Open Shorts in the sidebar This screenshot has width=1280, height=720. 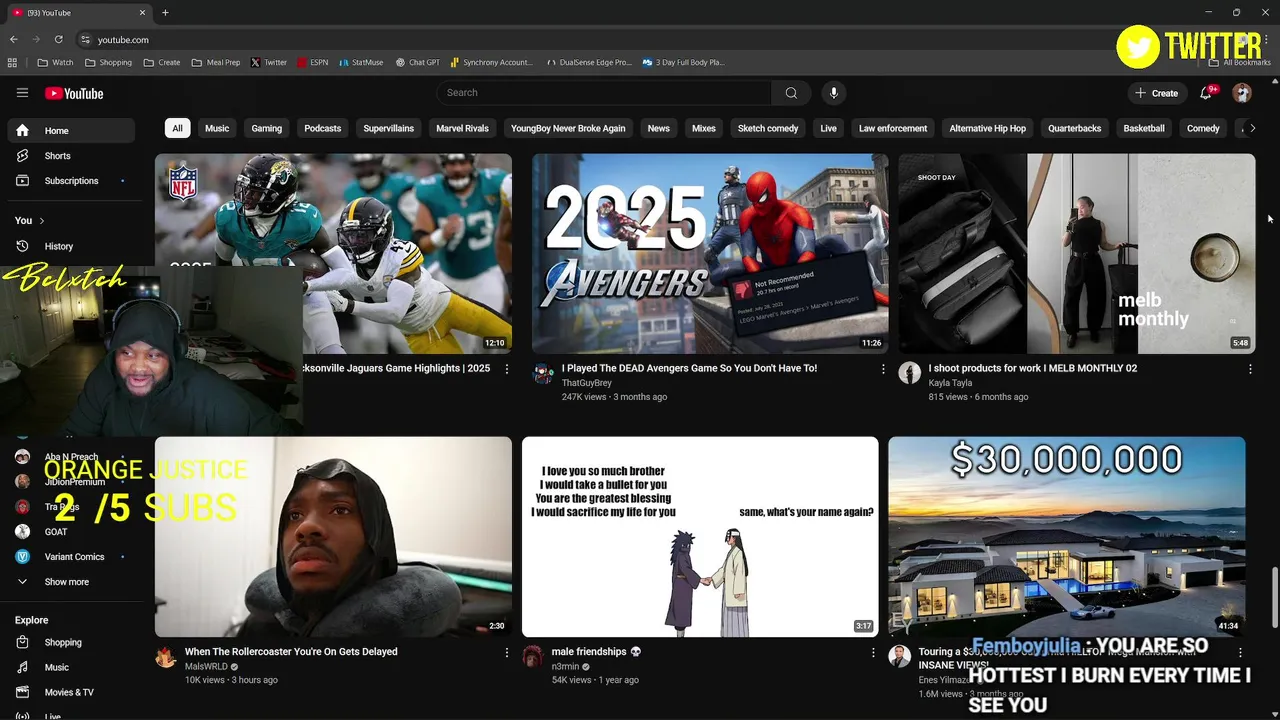tap(70, 156)
